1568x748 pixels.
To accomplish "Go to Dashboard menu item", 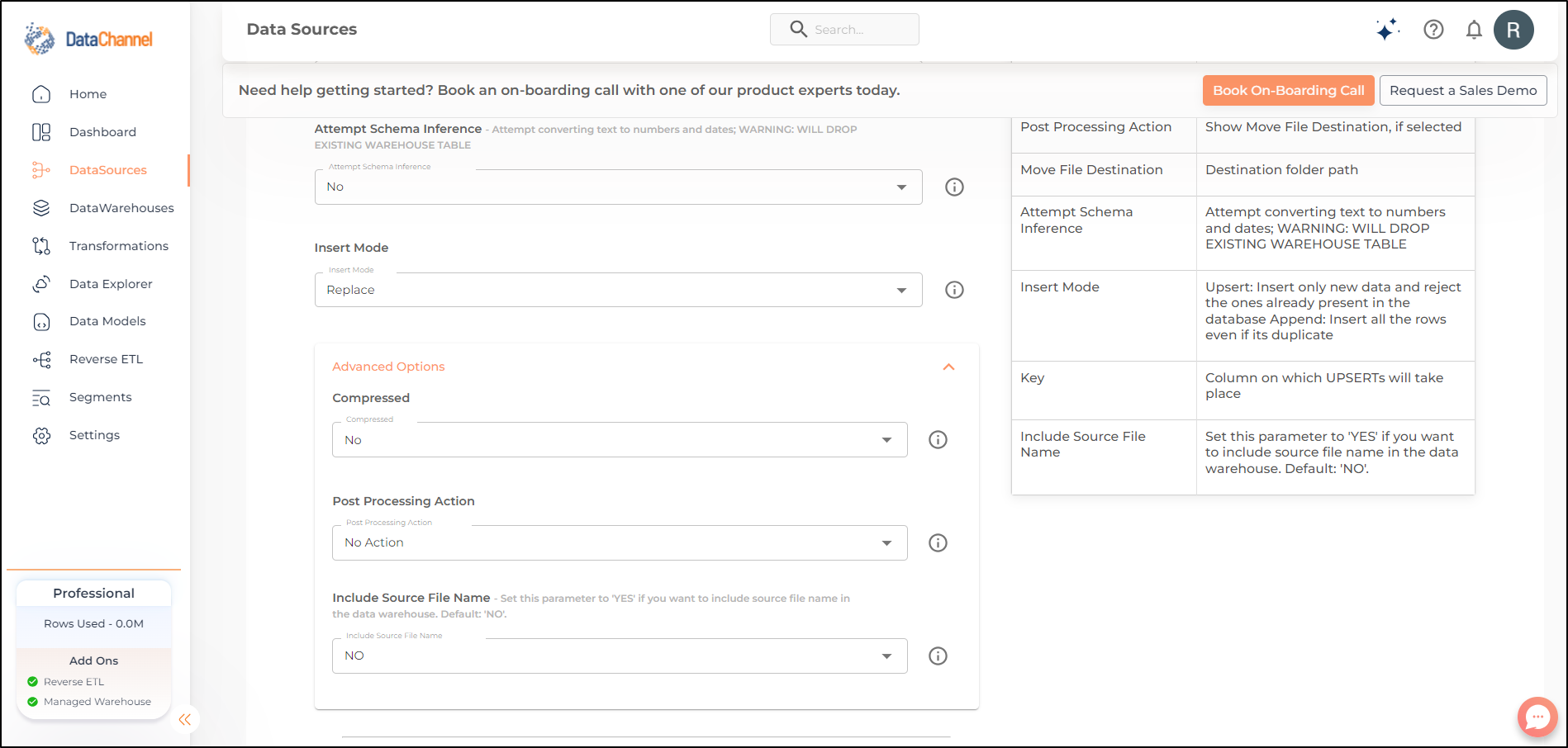I will 102,132.
